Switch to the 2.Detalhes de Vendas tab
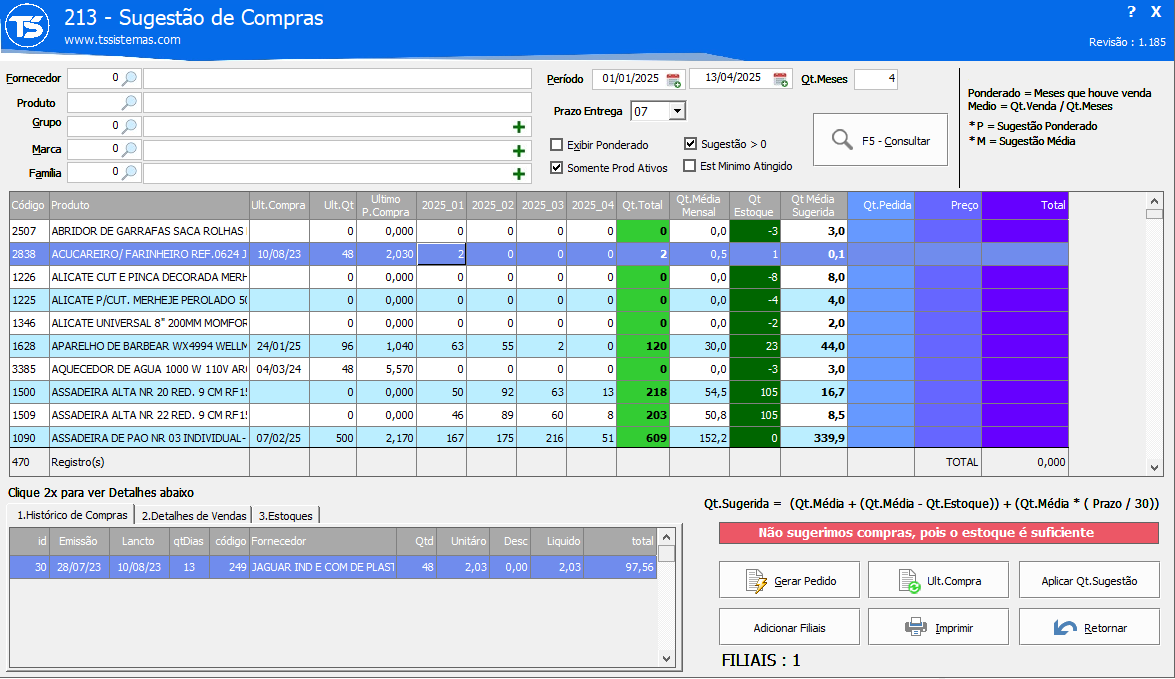This screenshot has width=1175, height=679. click(193, 516)
